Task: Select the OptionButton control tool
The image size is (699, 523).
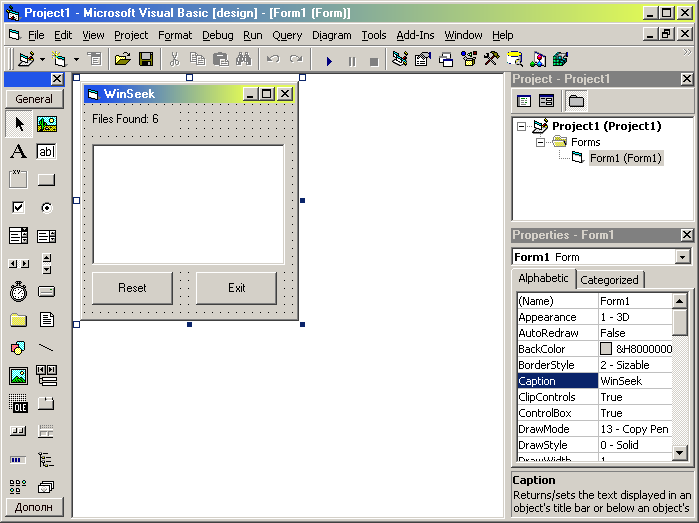Action: (46, 207)
